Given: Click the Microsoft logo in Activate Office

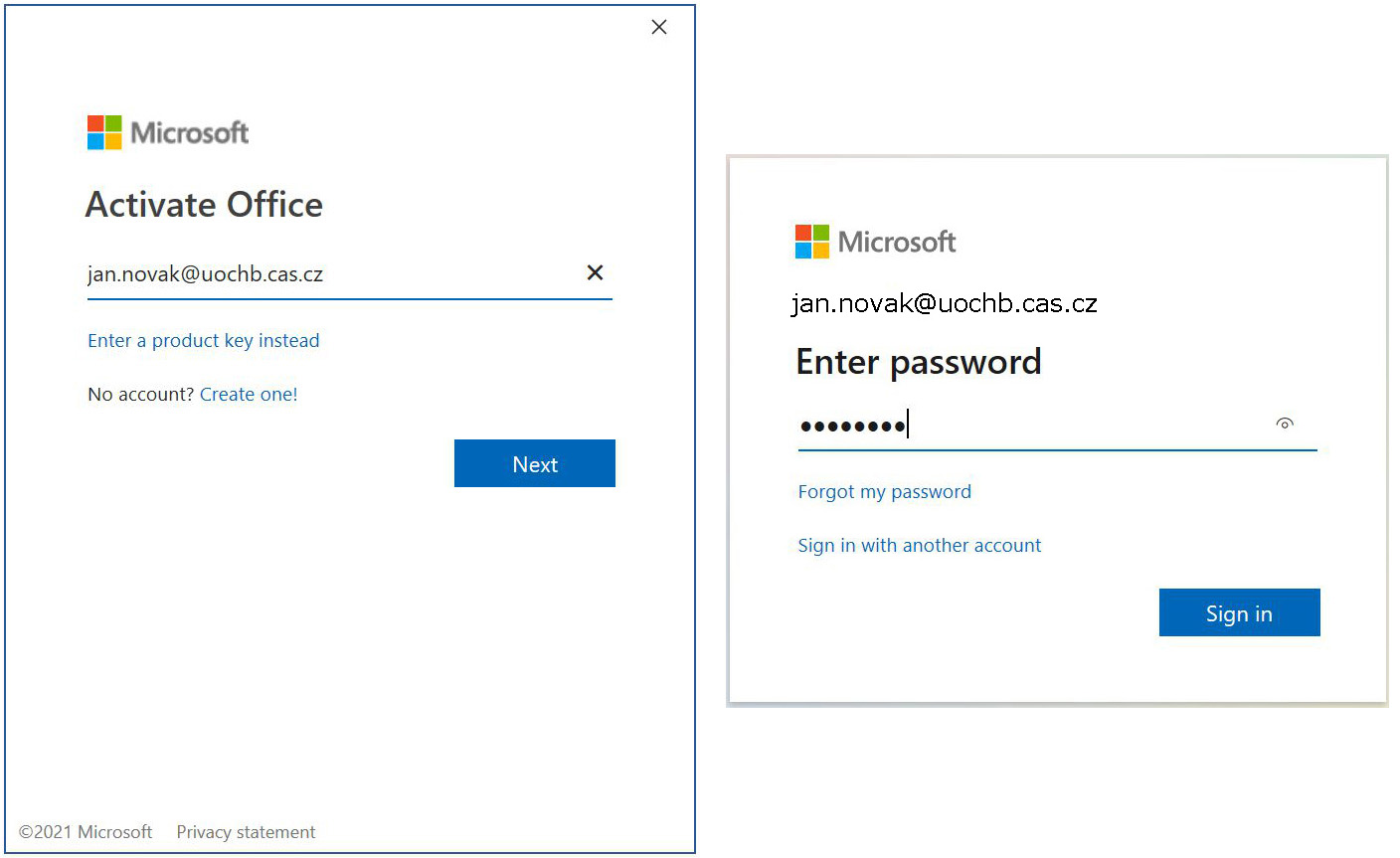Looking at the screenshot, I should [x=168, y=132].
